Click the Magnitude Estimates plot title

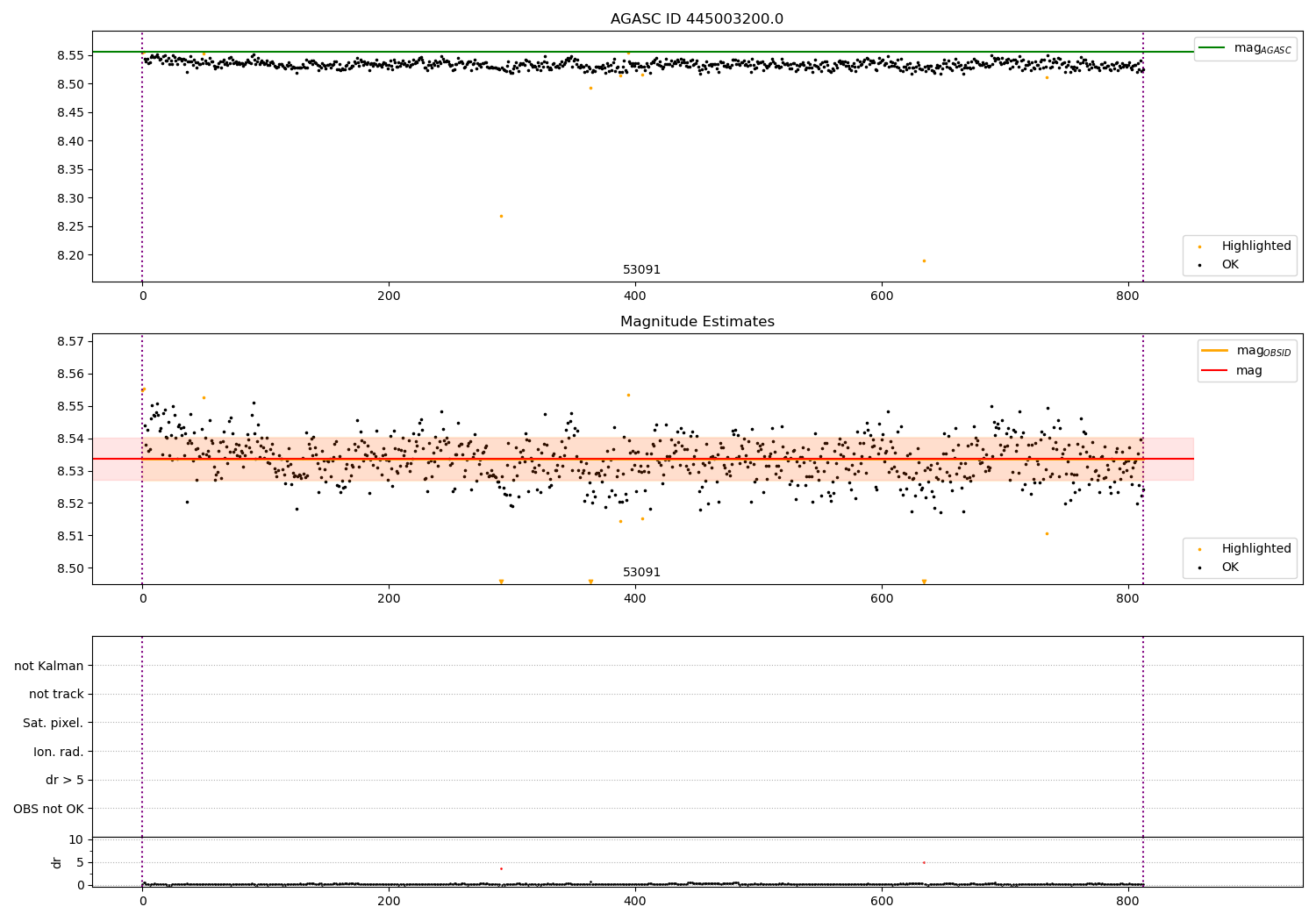pos(697,322)
